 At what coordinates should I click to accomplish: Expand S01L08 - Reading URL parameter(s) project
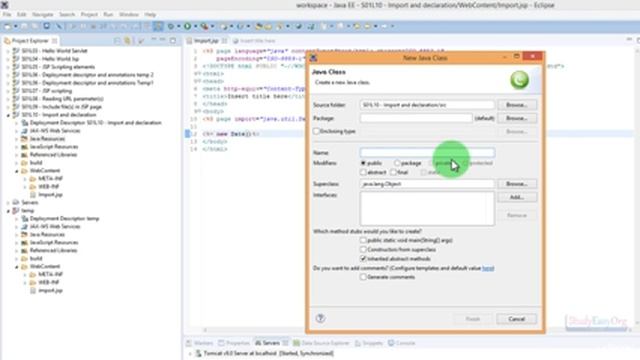point(8,99)
